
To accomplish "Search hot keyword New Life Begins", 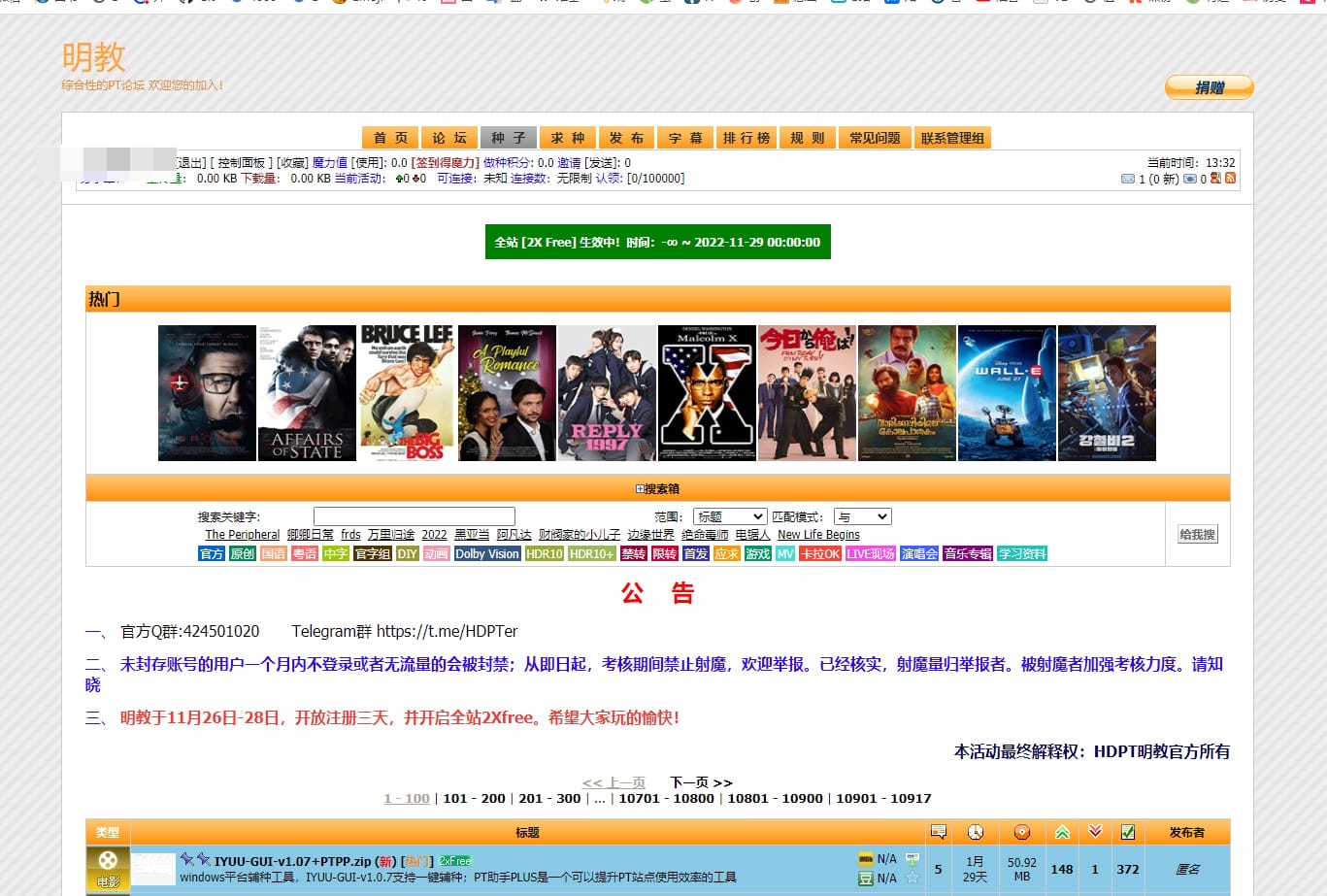I will coord(818,535).
